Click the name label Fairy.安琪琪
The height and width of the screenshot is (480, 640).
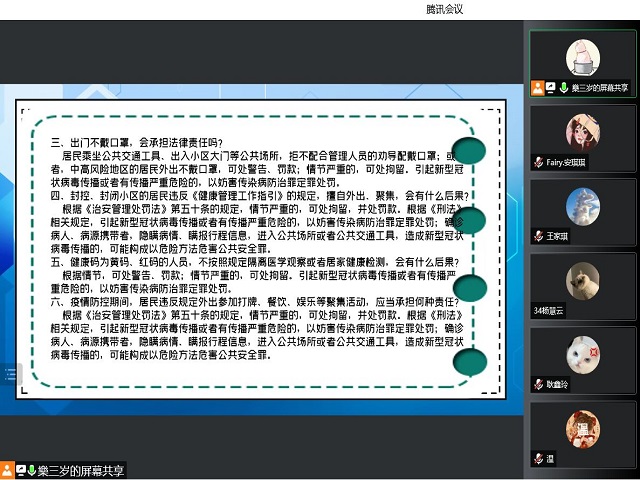click(x=566, y=162)
